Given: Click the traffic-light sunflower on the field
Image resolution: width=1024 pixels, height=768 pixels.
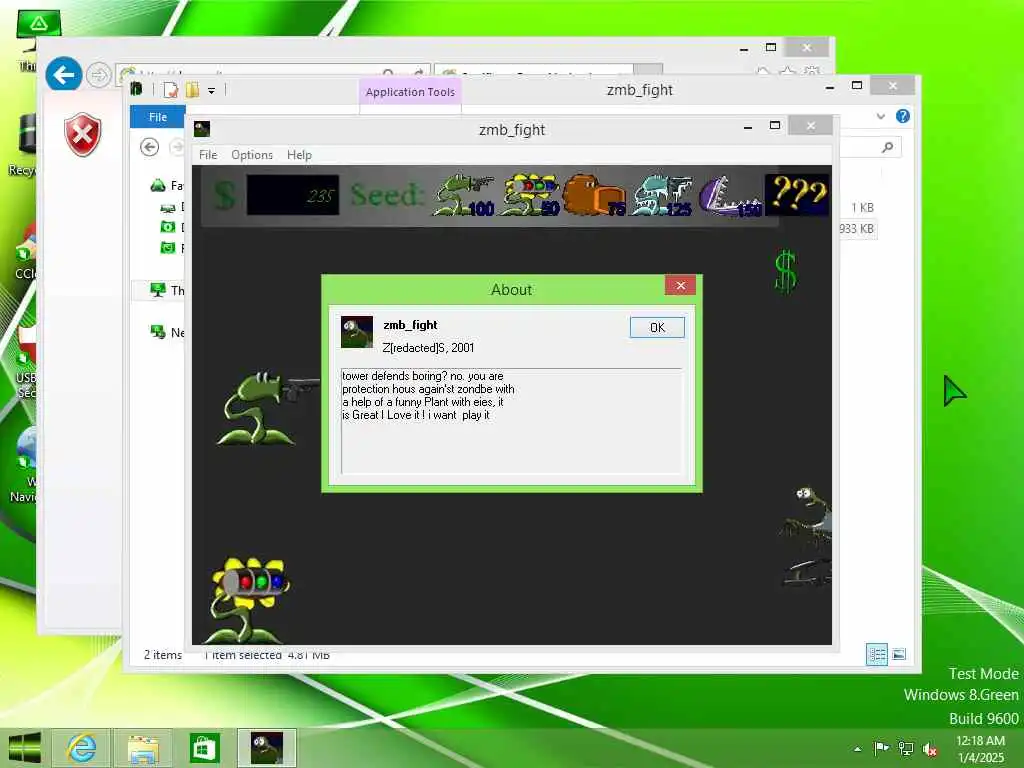Looking at the screenshot, I should (248, 600).
